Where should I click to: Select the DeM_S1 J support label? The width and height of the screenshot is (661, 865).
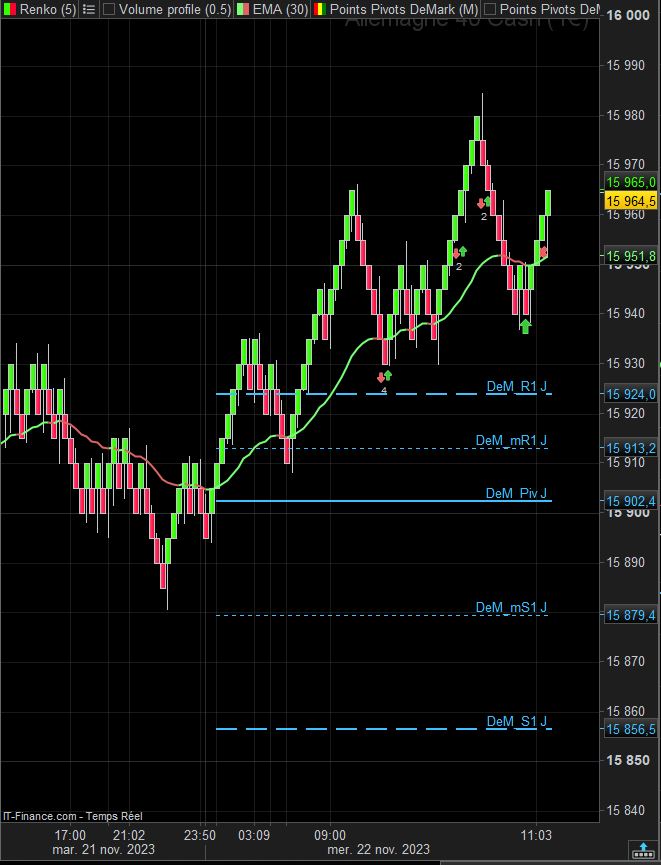tap(516, 722)
